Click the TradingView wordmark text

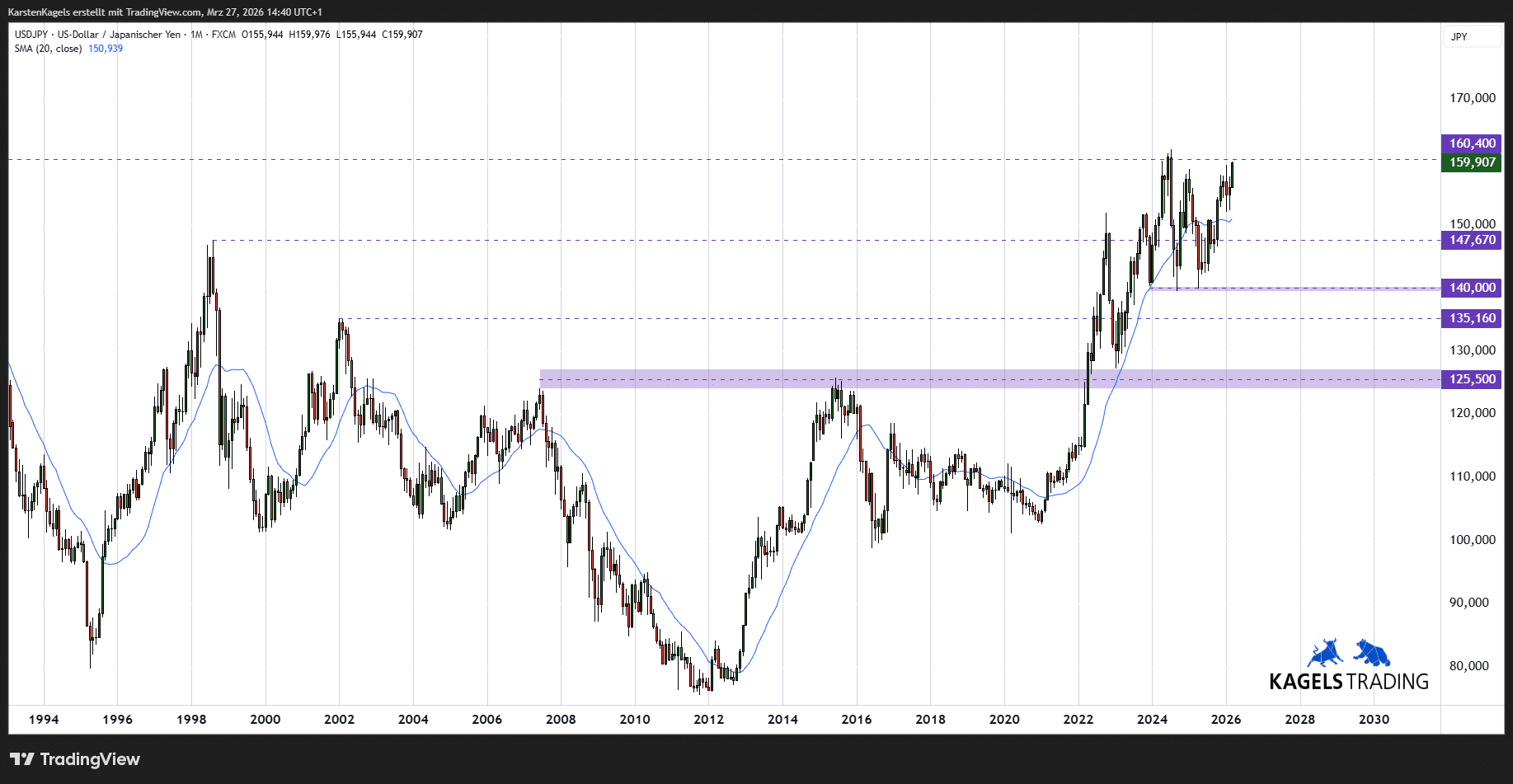pos(90,759)
